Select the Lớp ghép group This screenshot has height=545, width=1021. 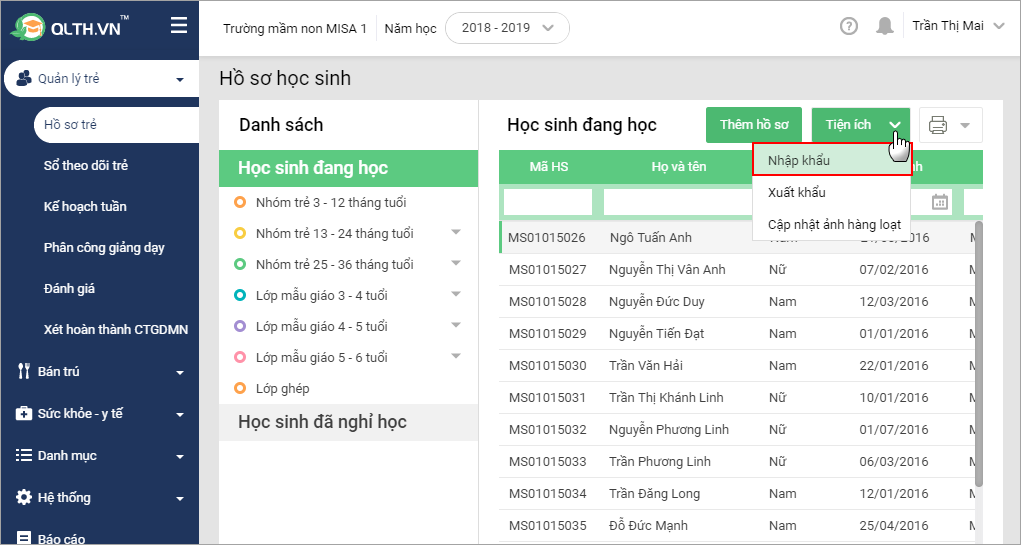pyautogui.click(x=282, y=389)
